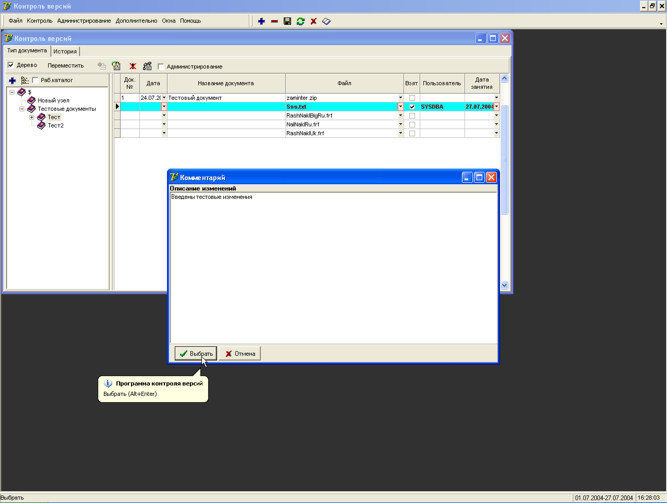Click the floppy disk save icon

click(x=287, y=21)
